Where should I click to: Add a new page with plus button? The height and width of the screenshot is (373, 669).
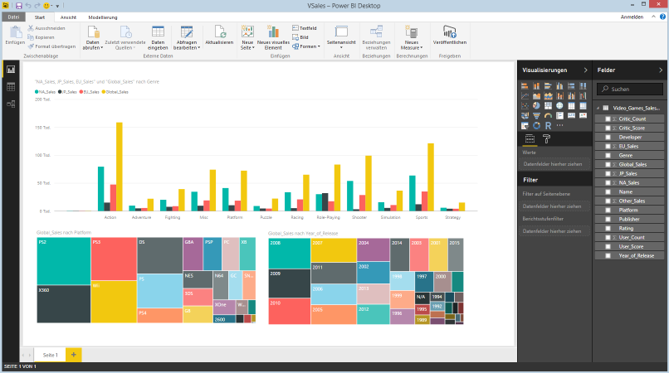click(73, 355)
